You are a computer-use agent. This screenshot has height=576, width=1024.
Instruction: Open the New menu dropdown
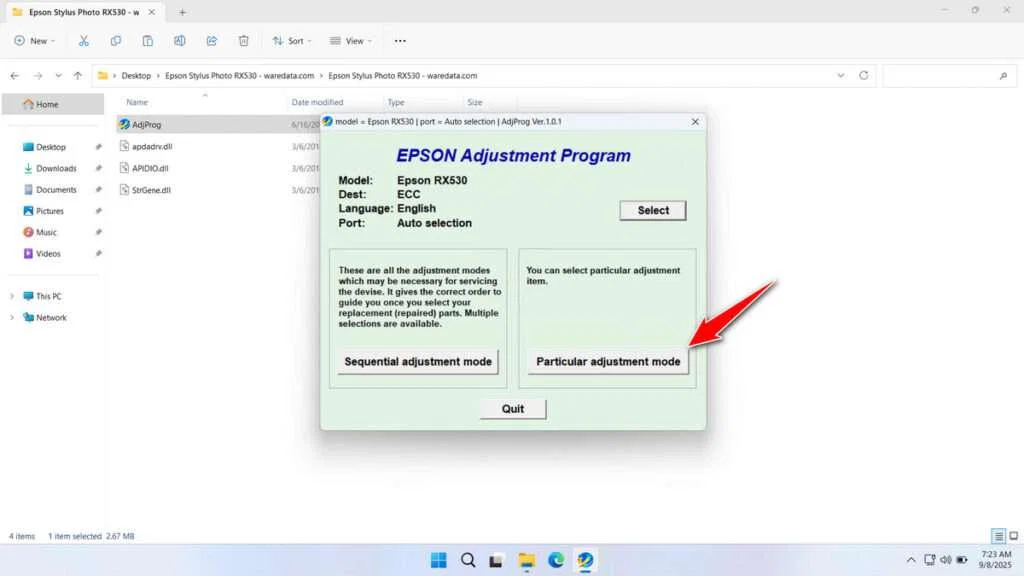(x=34, y=40)
